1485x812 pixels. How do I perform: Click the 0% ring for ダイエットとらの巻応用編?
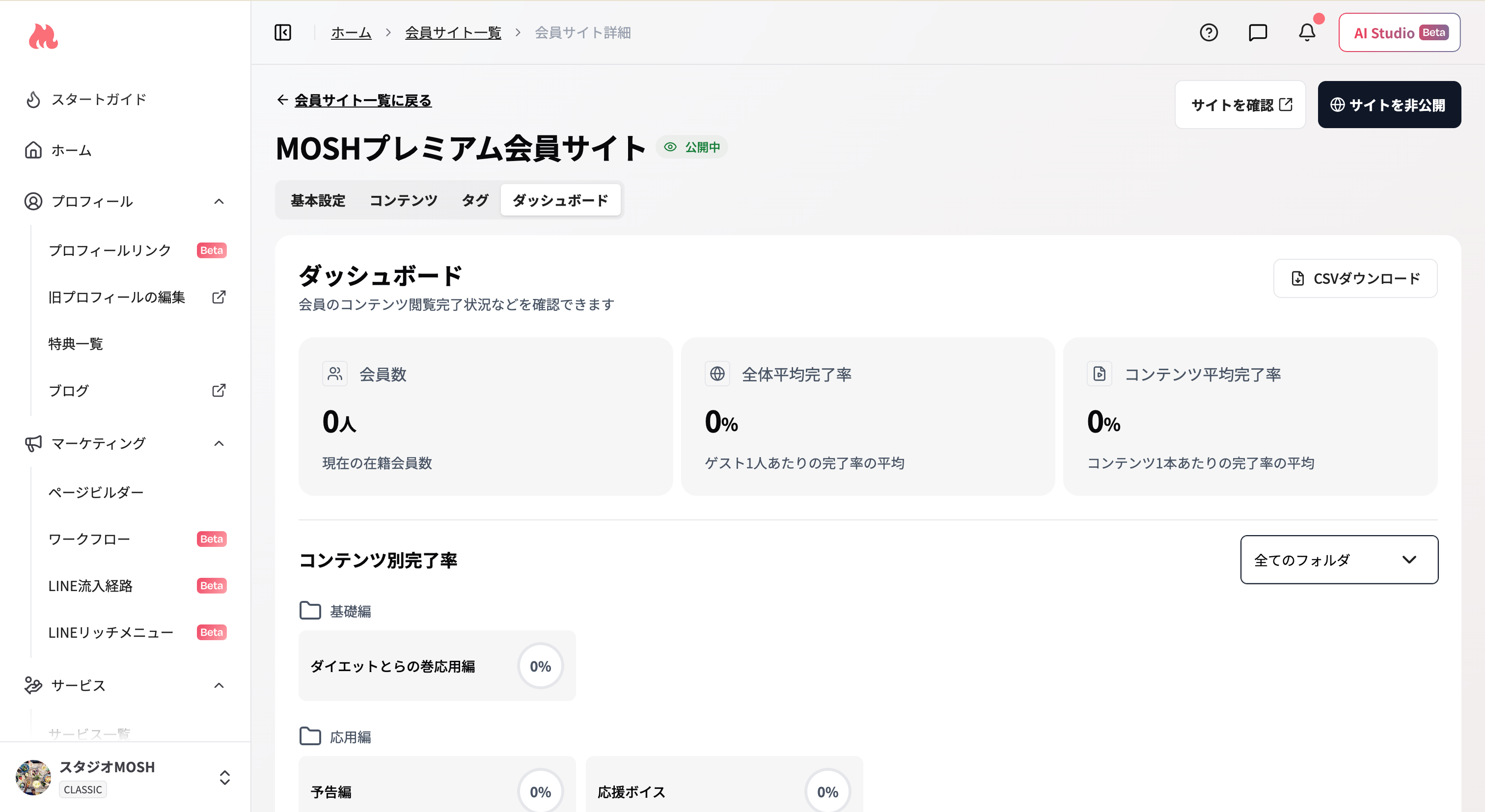pyautogui.click(x=540, y=666)
